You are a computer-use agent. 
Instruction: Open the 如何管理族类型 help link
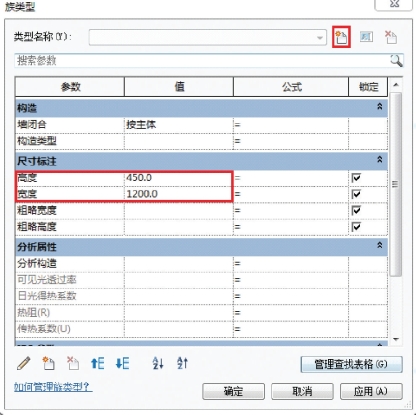[x=53, y=387]
